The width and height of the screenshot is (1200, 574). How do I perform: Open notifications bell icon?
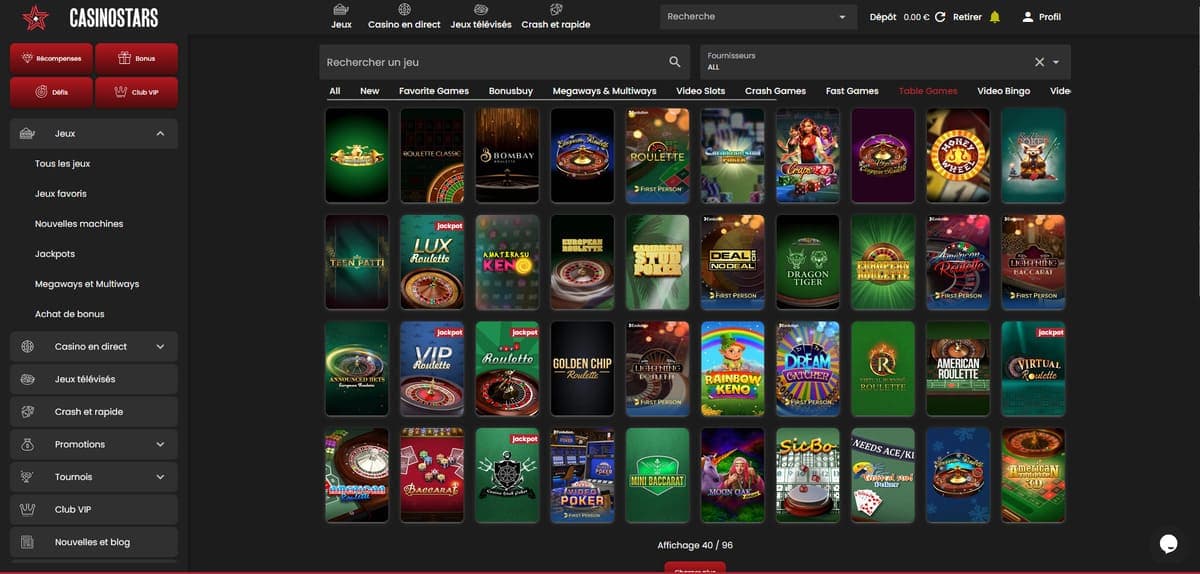click(x=994, y=17)
